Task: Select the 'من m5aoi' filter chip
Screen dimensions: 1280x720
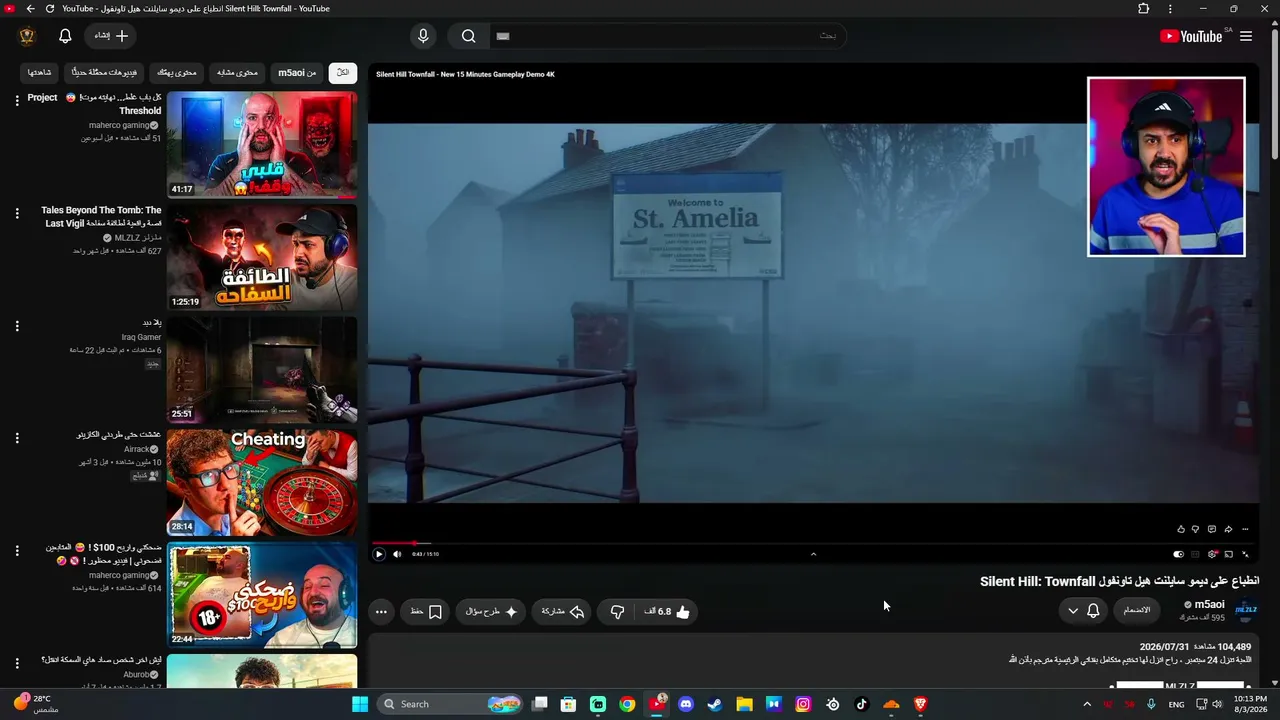Action: [297, 73]
